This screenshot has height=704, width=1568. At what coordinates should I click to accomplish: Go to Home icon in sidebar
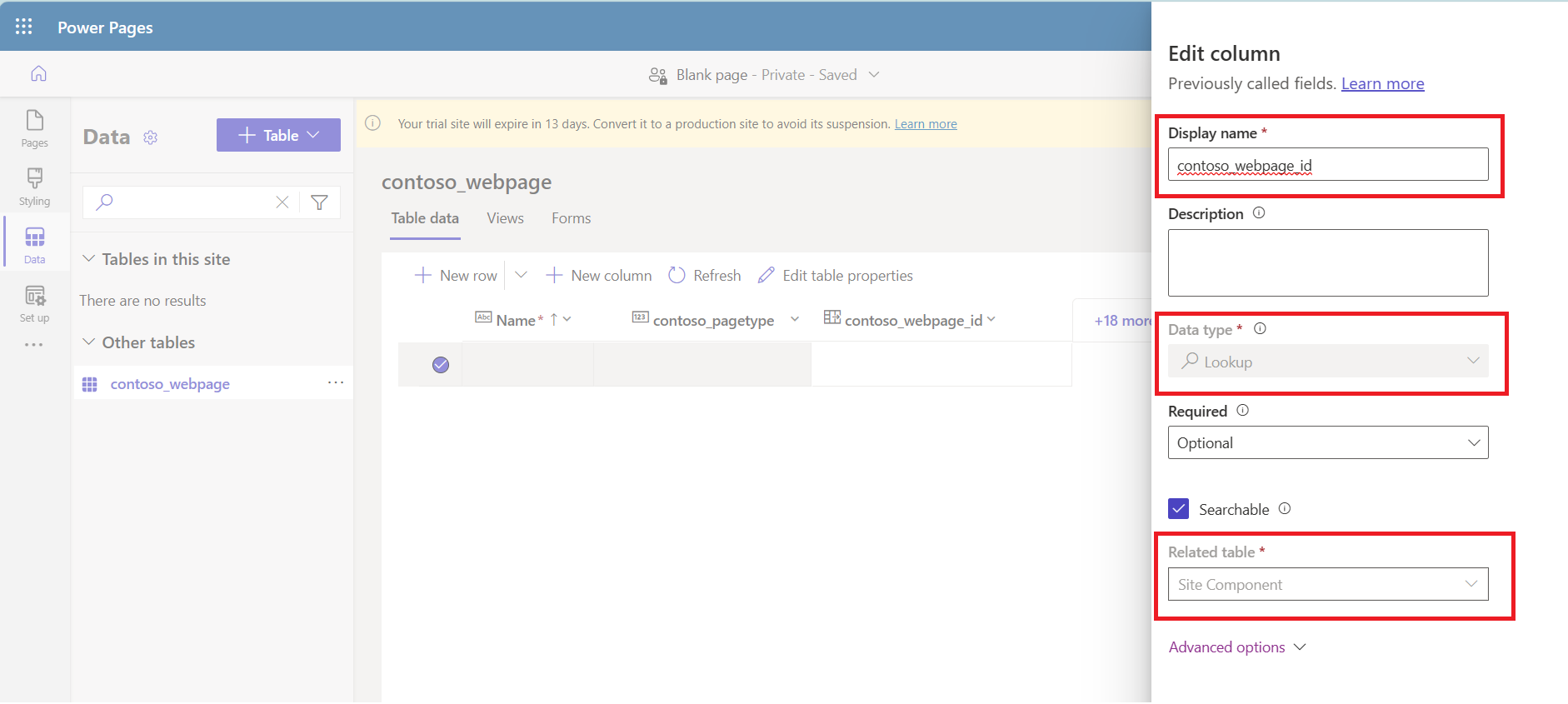point(38,74)
